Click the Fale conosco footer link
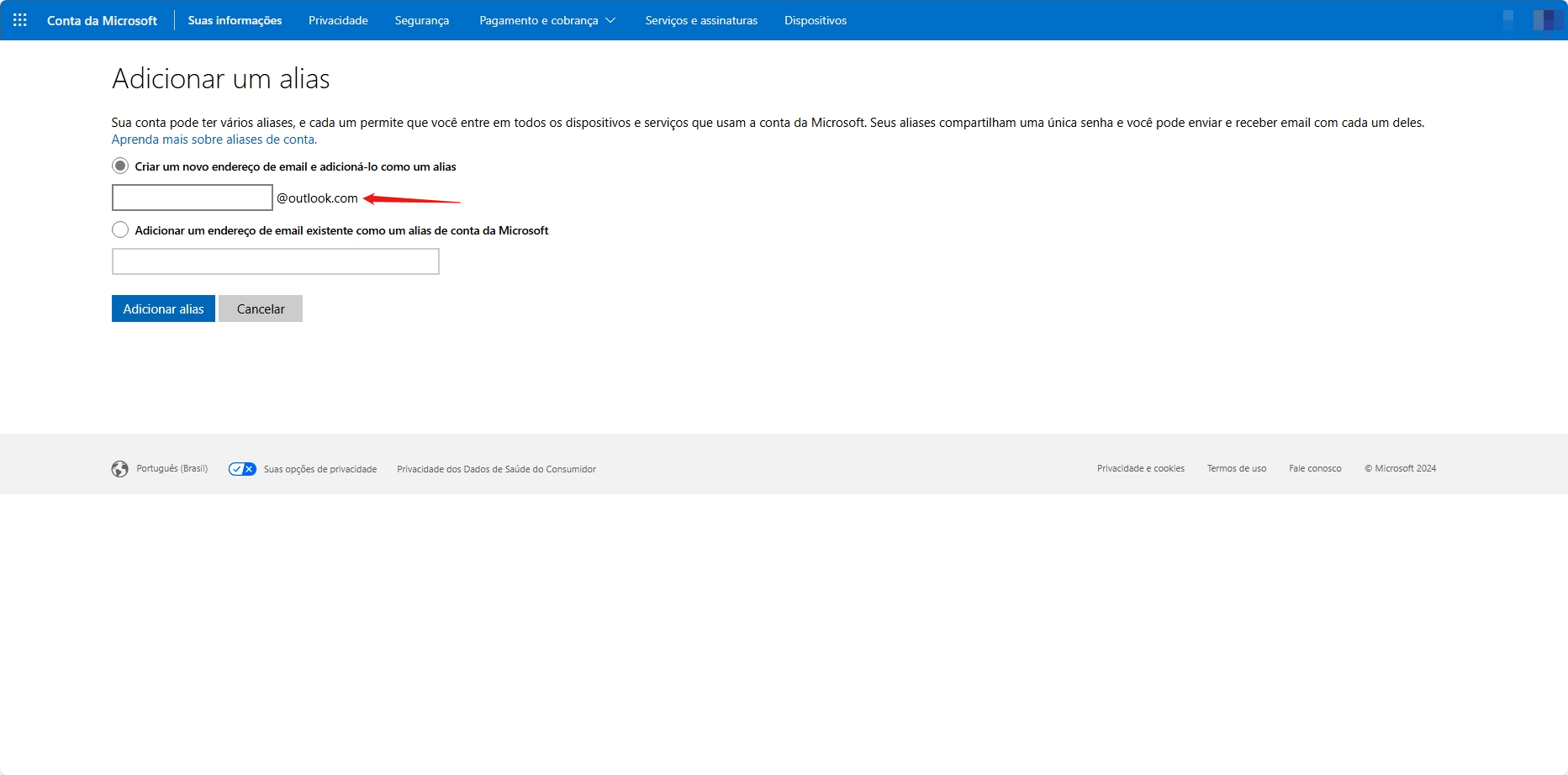This screenshot has width=1568, height=775. [x=1315, y=468]
